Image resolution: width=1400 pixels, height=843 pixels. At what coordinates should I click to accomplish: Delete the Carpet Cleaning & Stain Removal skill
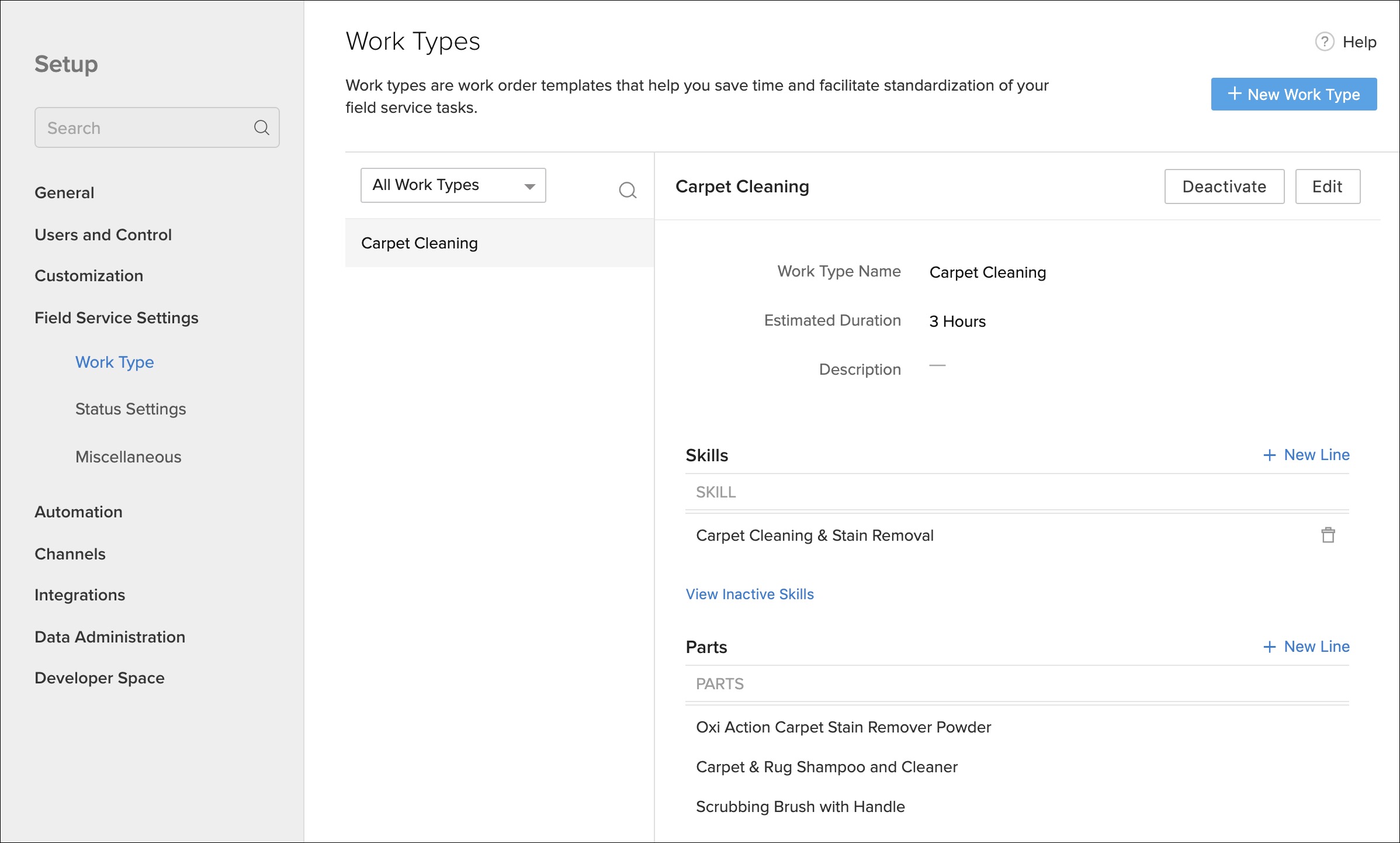pyautogui.click(x=1328, y=535)
